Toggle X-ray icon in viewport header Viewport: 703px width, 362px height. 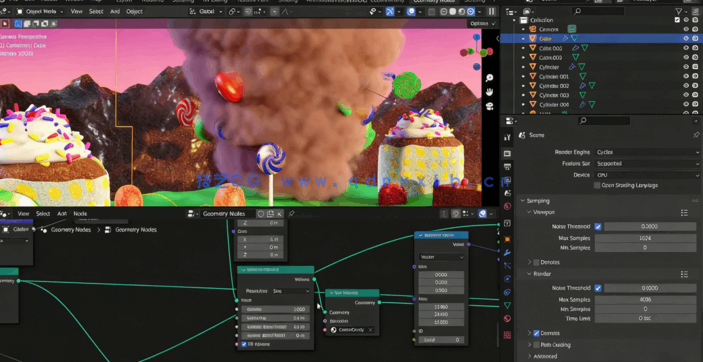pyautogui.click(x=431, y=12)
